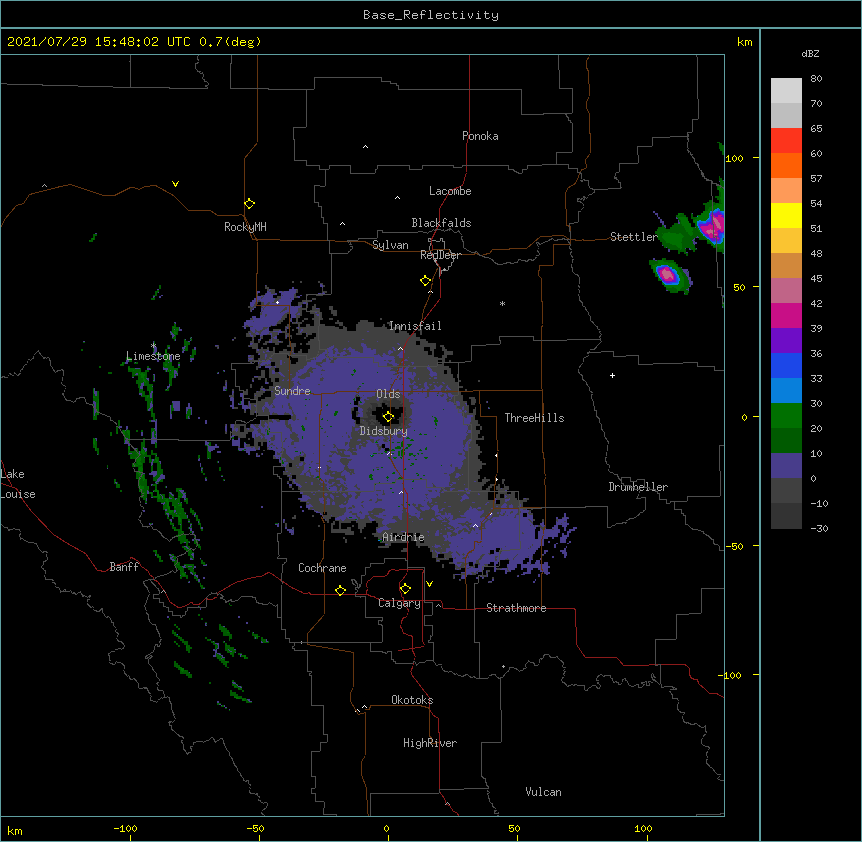Select the purple 39 dBZ color swatch
862x842 pixels.
click(x=786, y=340)
